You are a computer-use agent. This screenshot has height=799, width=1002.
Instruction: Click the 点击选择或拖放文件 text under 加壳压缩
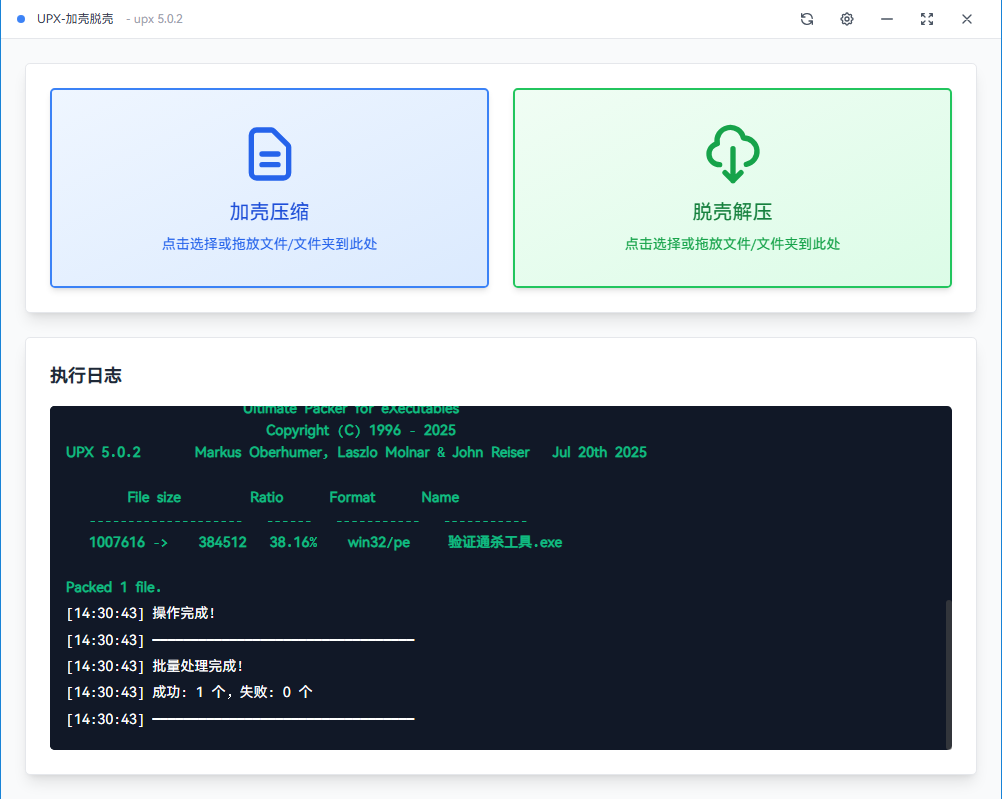(269, 243)
